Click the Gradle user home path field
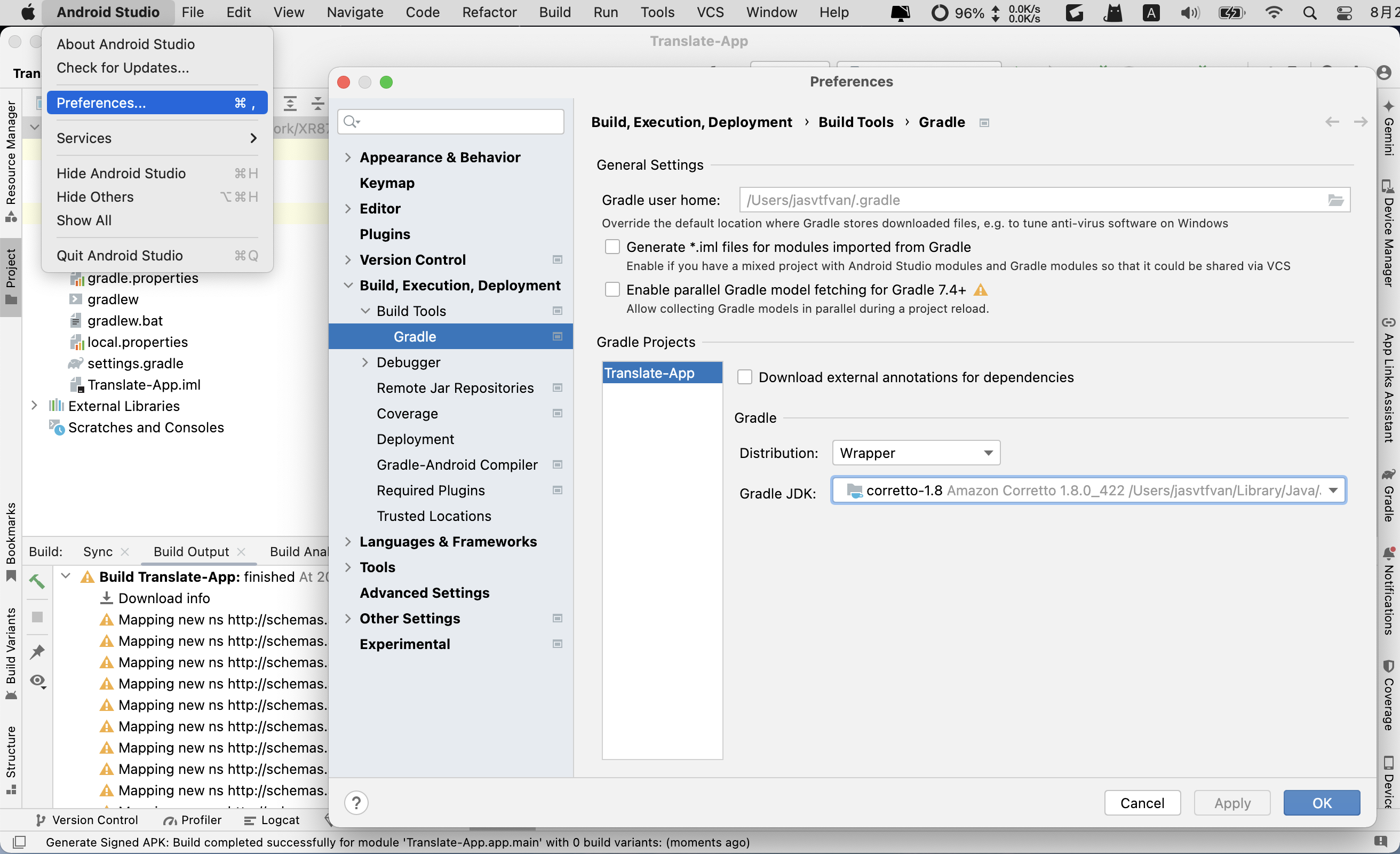 click(x=1044, y=200)
